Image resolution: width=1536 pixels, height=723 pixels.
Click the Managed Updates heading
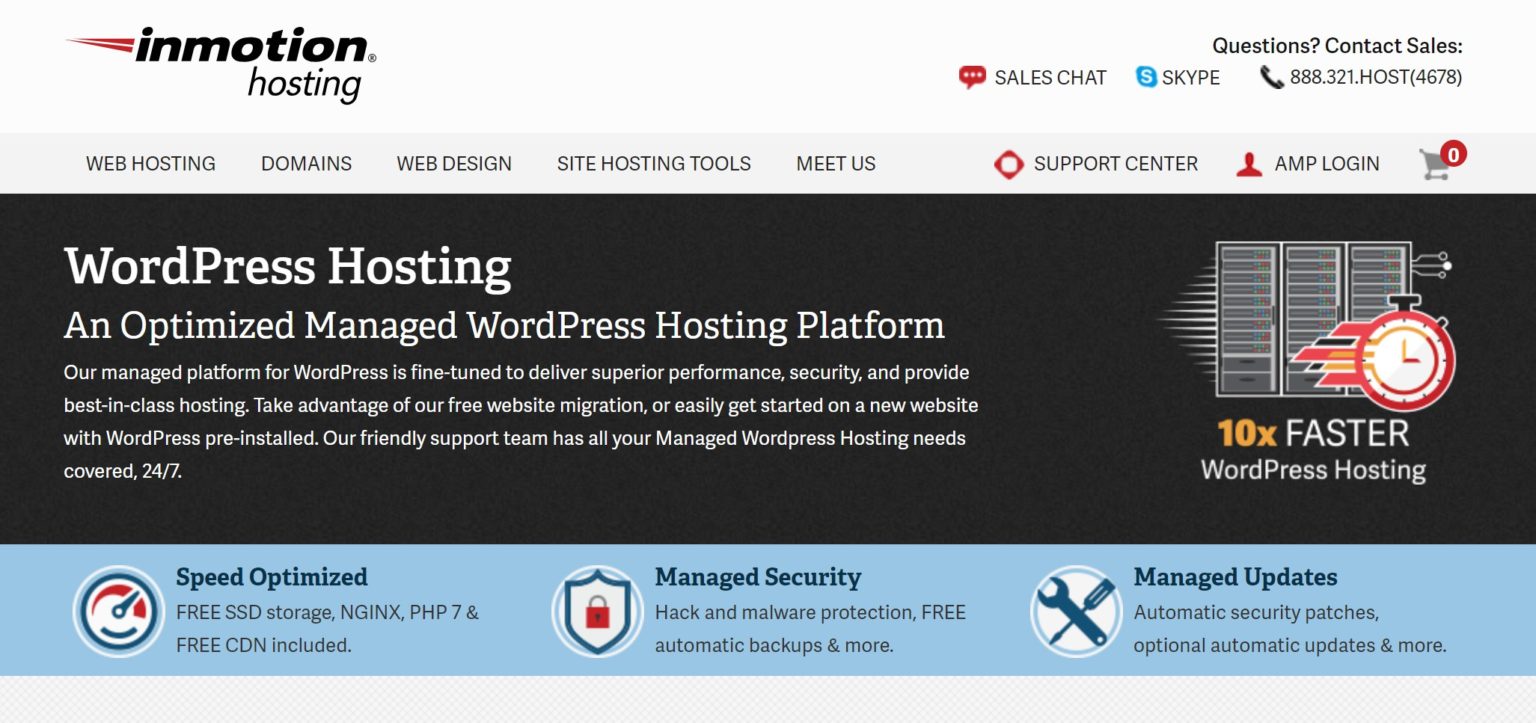tap(1235, 577)
